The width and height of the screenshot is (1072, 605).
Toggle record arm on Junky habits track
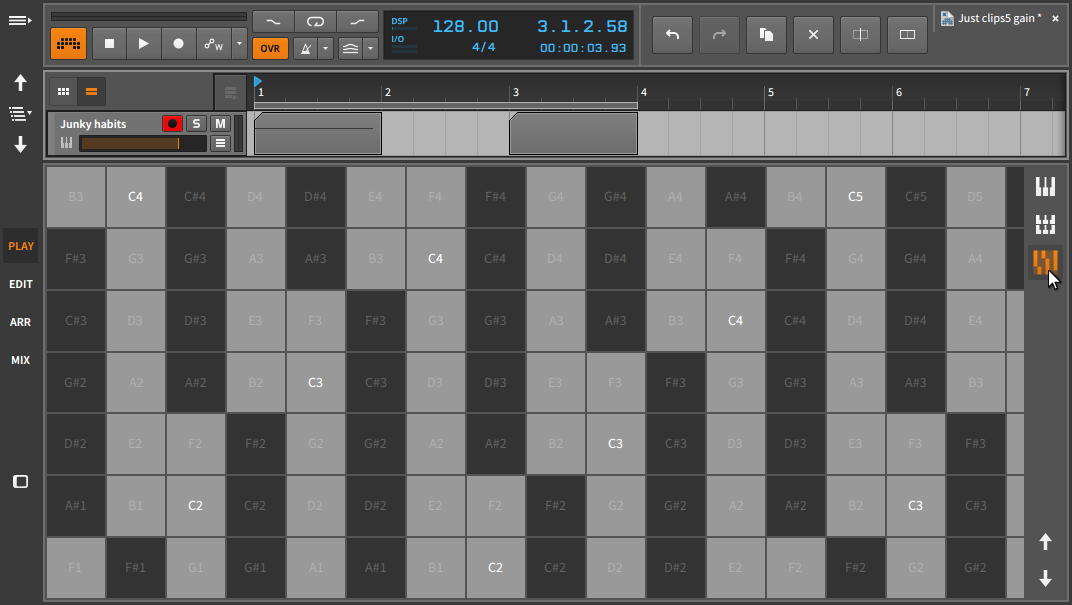click(x=172, y=123)
